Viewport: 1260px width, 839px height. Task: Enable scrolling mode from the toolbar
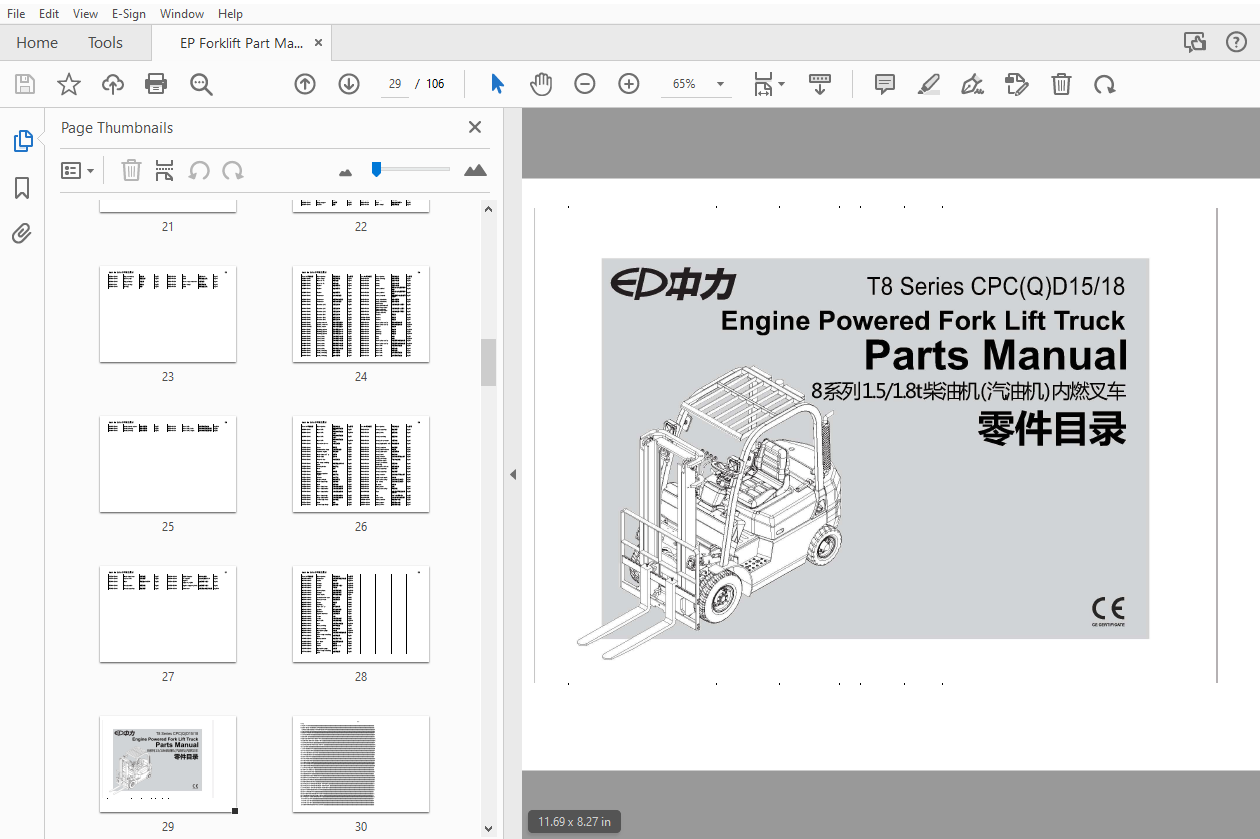[x=820, y=84]
